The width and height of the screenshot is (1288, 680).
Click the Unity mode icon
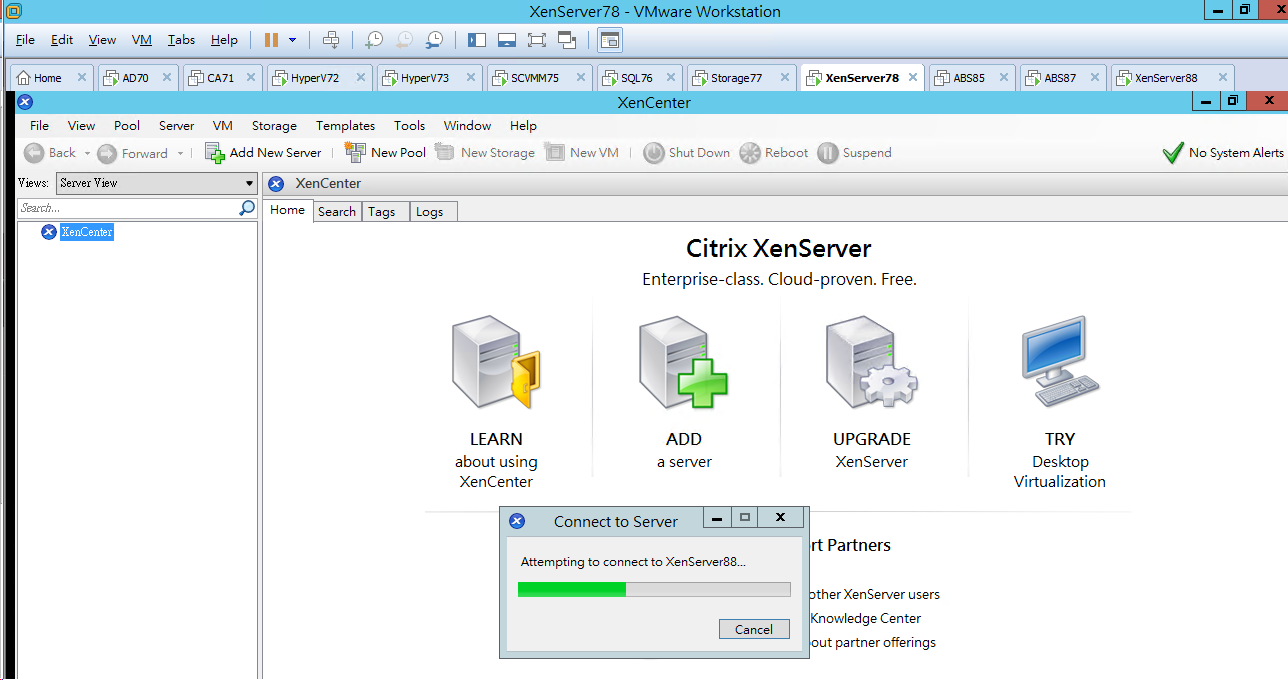pyautogui.click(x=567, y=40)
